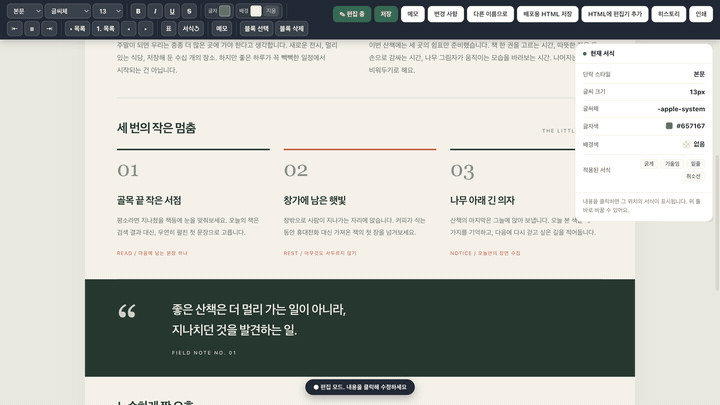Click the 02 number above 창가에 남은 햇빛
This screenshot has height=405, width=720.
coord(296,170)
